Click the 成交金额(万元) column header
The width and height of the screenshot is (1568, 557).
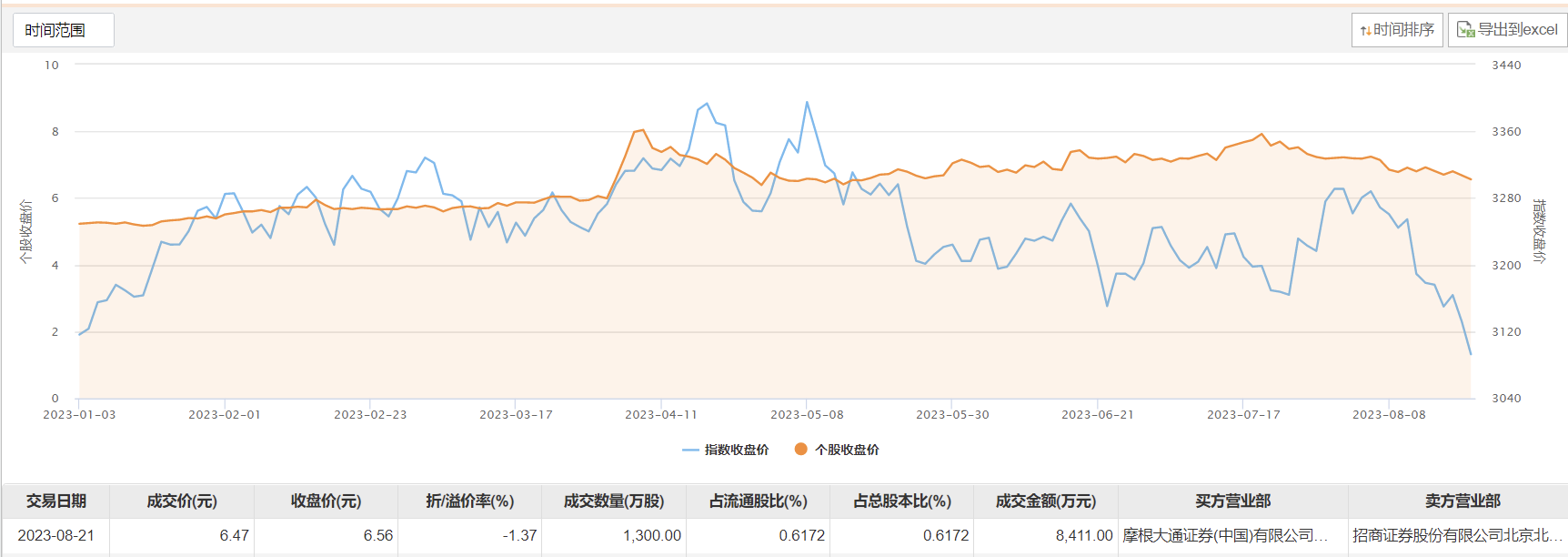coord(1046,501)
